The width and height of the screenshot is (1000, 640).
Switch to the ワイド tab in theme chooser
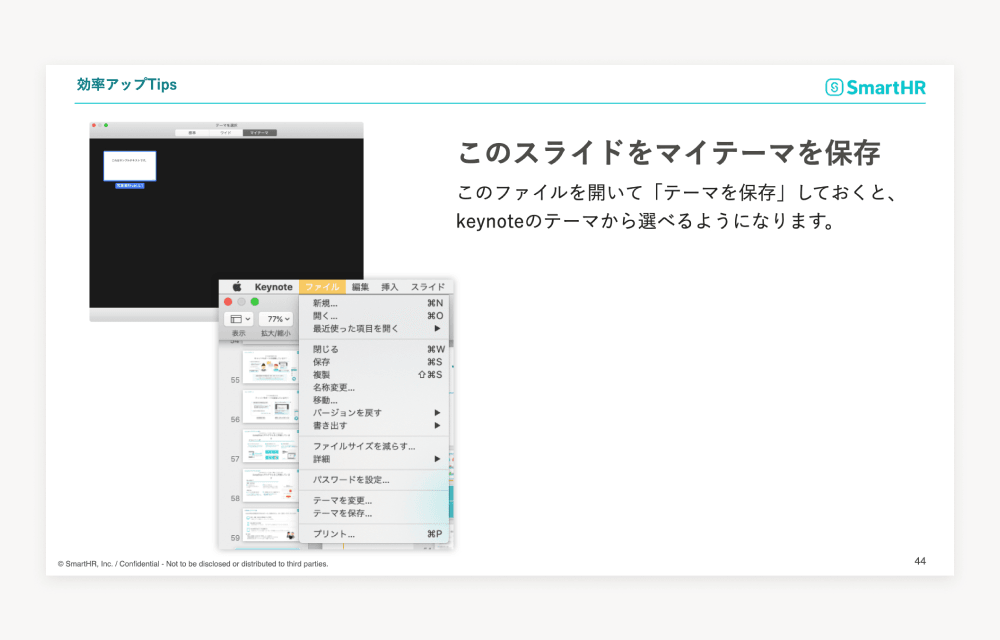(x=226, y=132)
